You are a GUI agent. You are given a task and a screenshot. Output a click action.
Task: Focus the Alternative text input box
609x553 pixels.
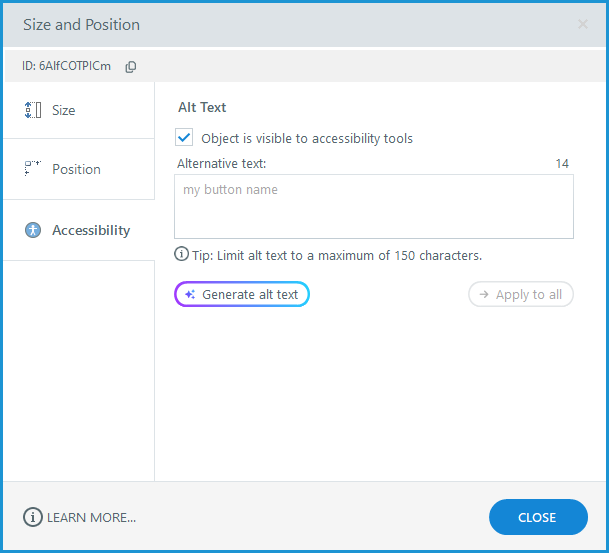click(373, 207)
